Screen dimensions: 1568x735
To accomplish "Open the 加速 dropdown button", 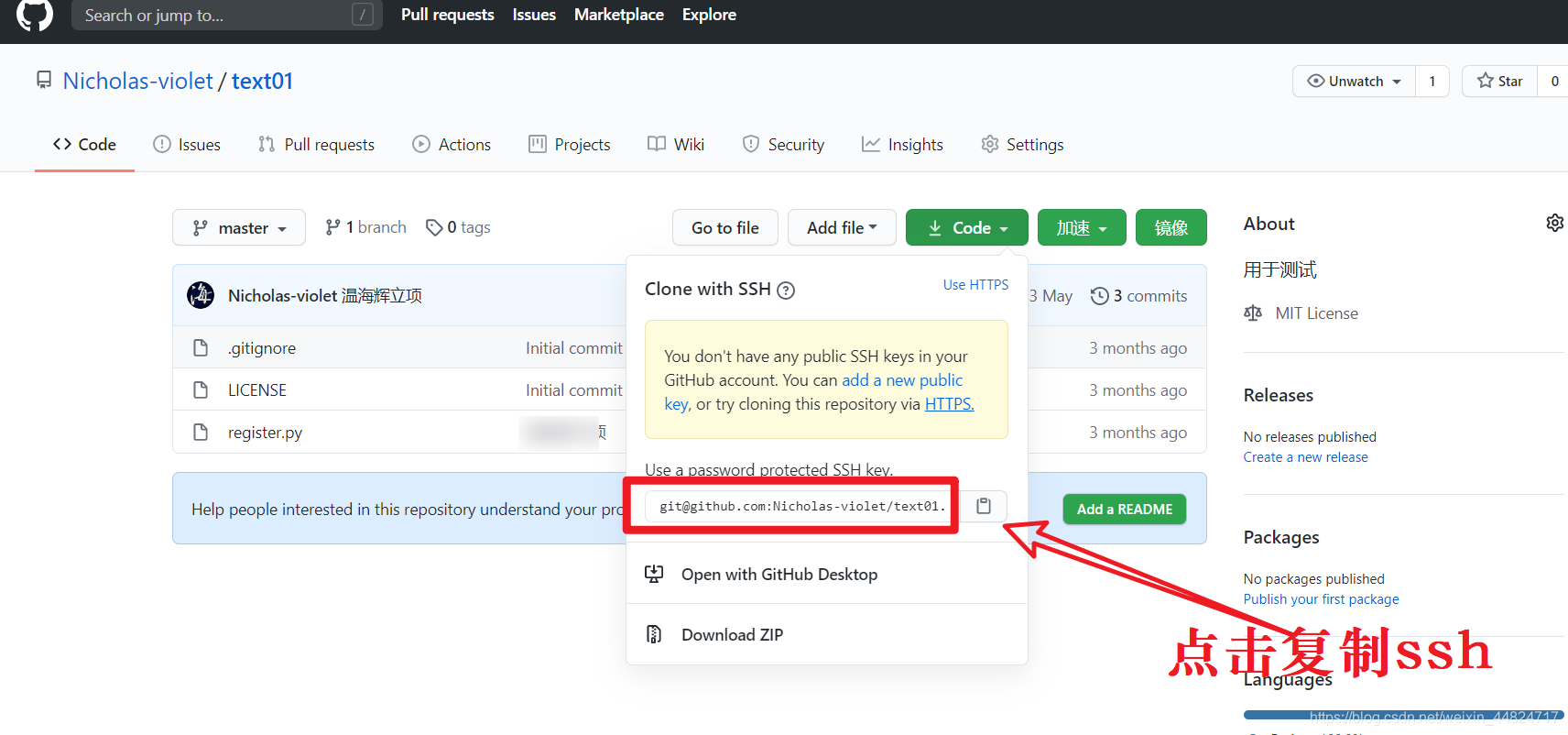I will tap(1082, 227).
